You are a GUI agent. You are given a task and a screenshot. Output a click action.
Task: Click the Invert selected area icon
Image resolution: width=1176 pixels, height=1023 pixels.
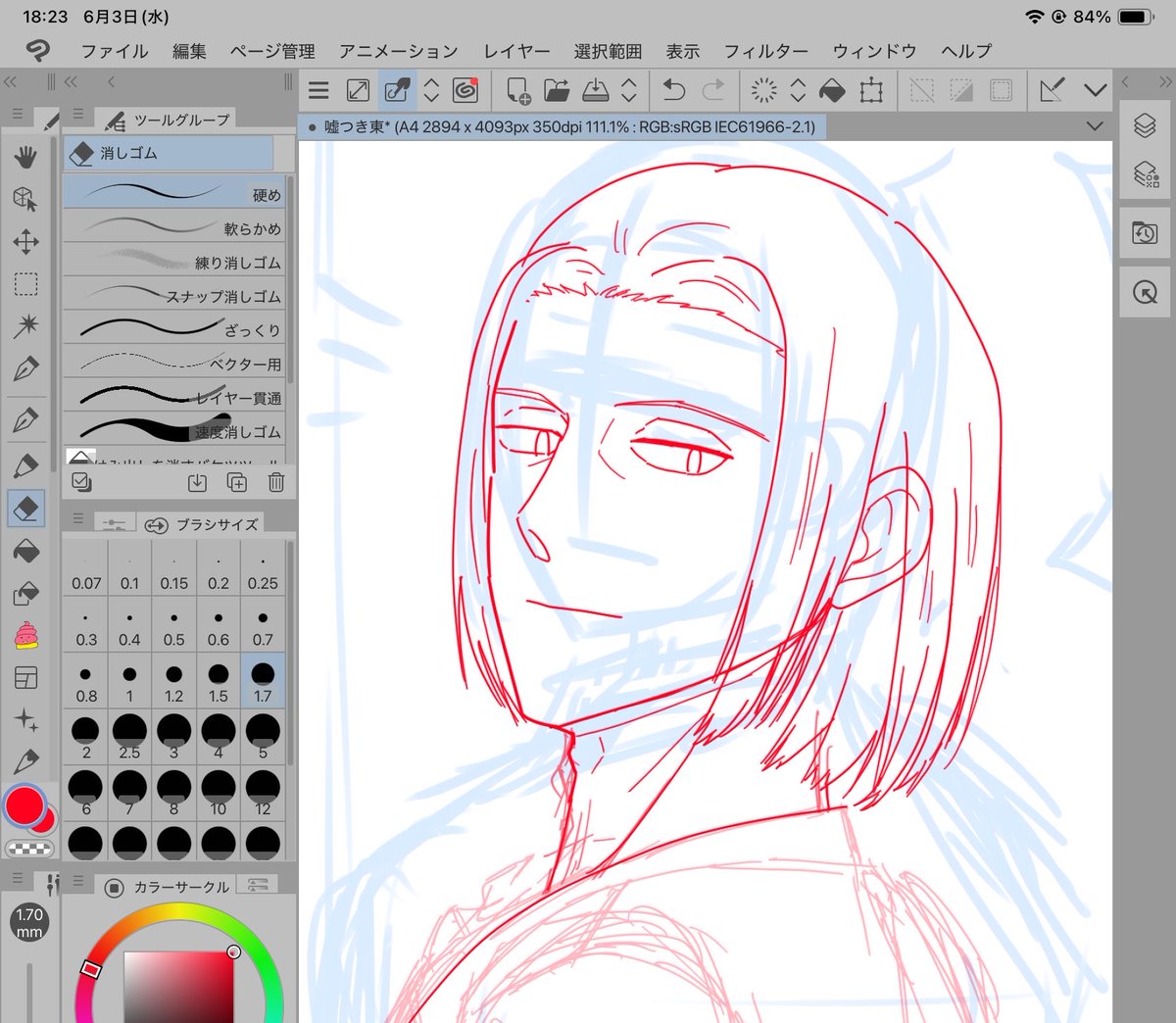(x=961, y=91)
